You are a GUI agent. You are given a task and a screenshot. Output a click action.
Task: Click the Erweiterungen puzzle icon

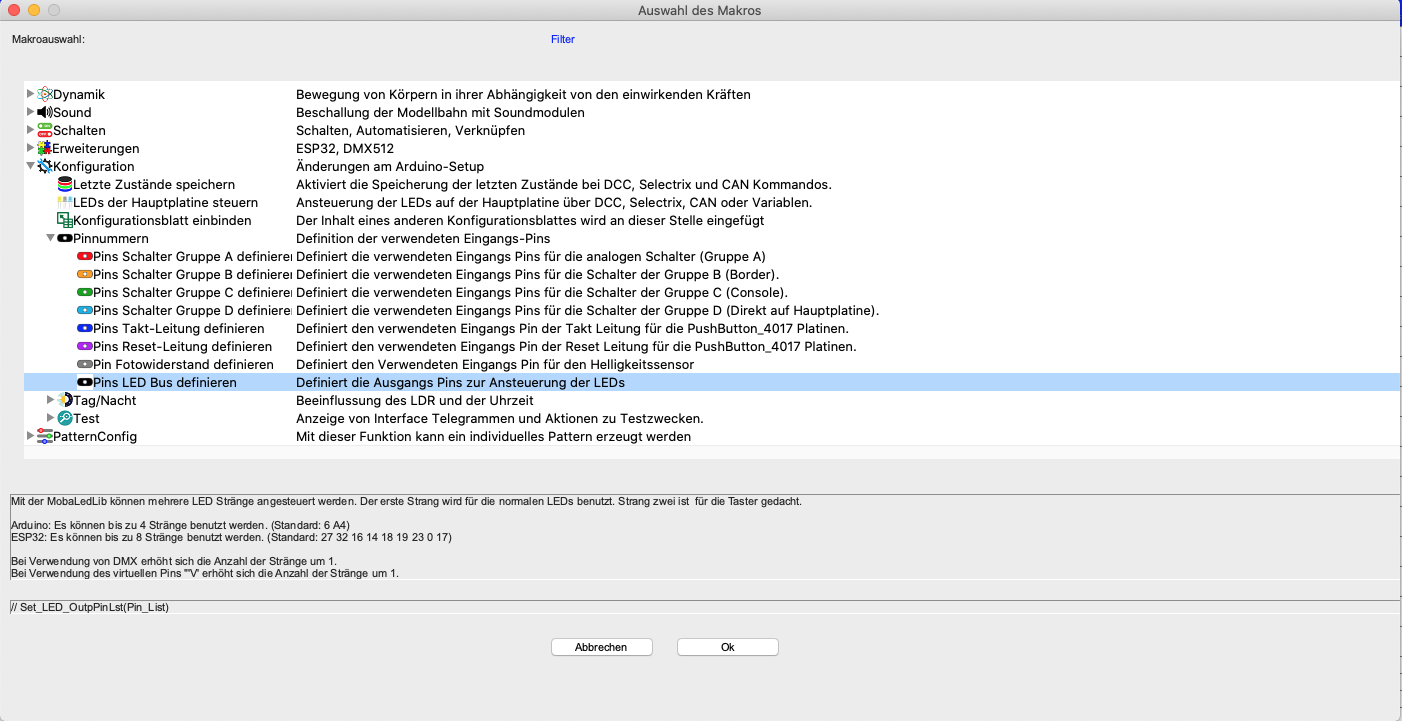coord(45,148)
